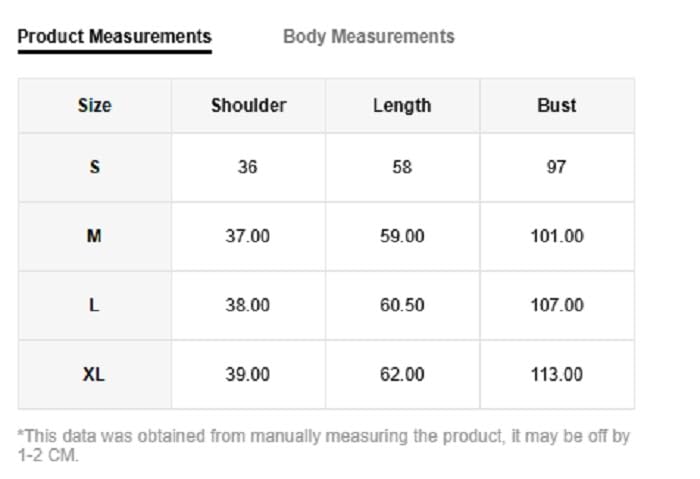Click length value 58 for size S
Image resolution: width=700 pixels, height=479 pixels.
click(402, 167)
